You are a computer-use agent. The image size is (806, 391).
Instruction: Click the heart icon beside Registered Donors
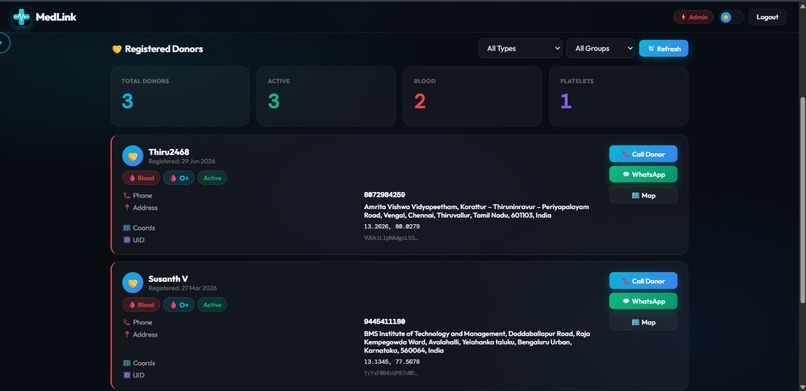[117, 49]
